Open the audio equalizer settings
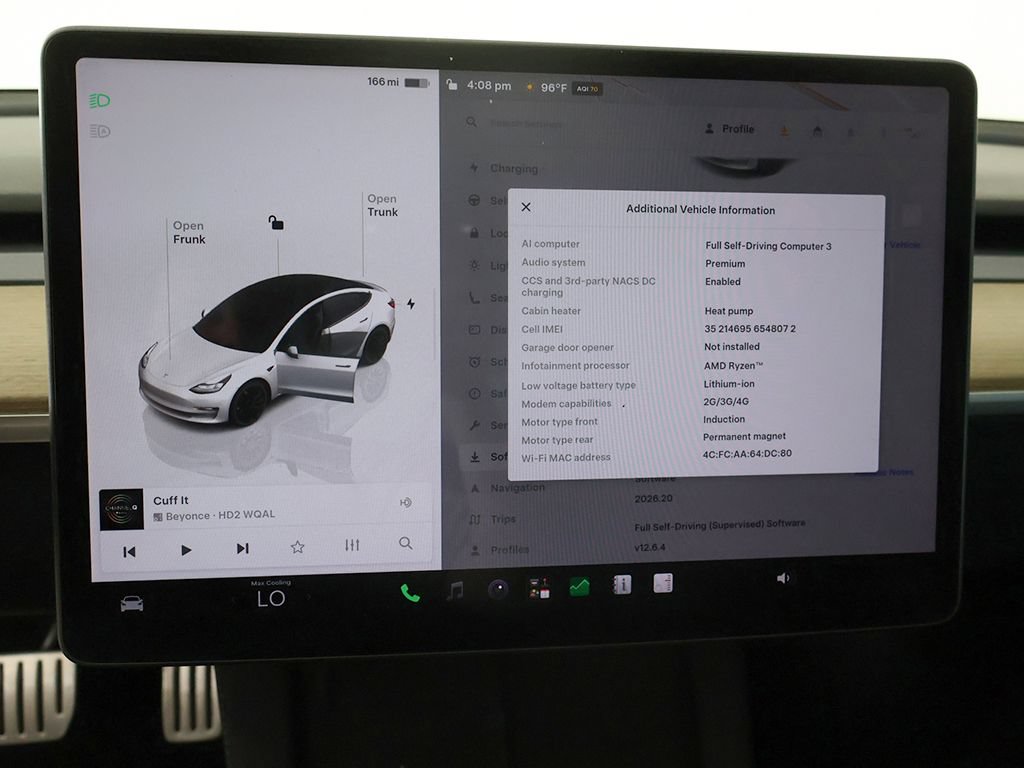Screen dimensions: 1024x768 point(352,545)
